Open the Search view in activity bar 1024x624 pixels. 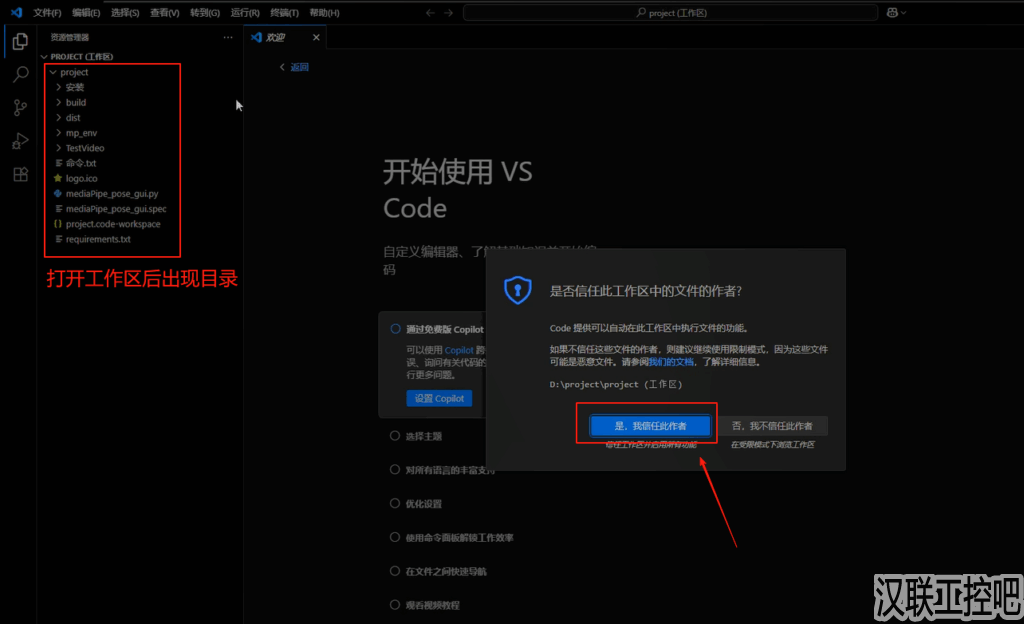point(20,74)
